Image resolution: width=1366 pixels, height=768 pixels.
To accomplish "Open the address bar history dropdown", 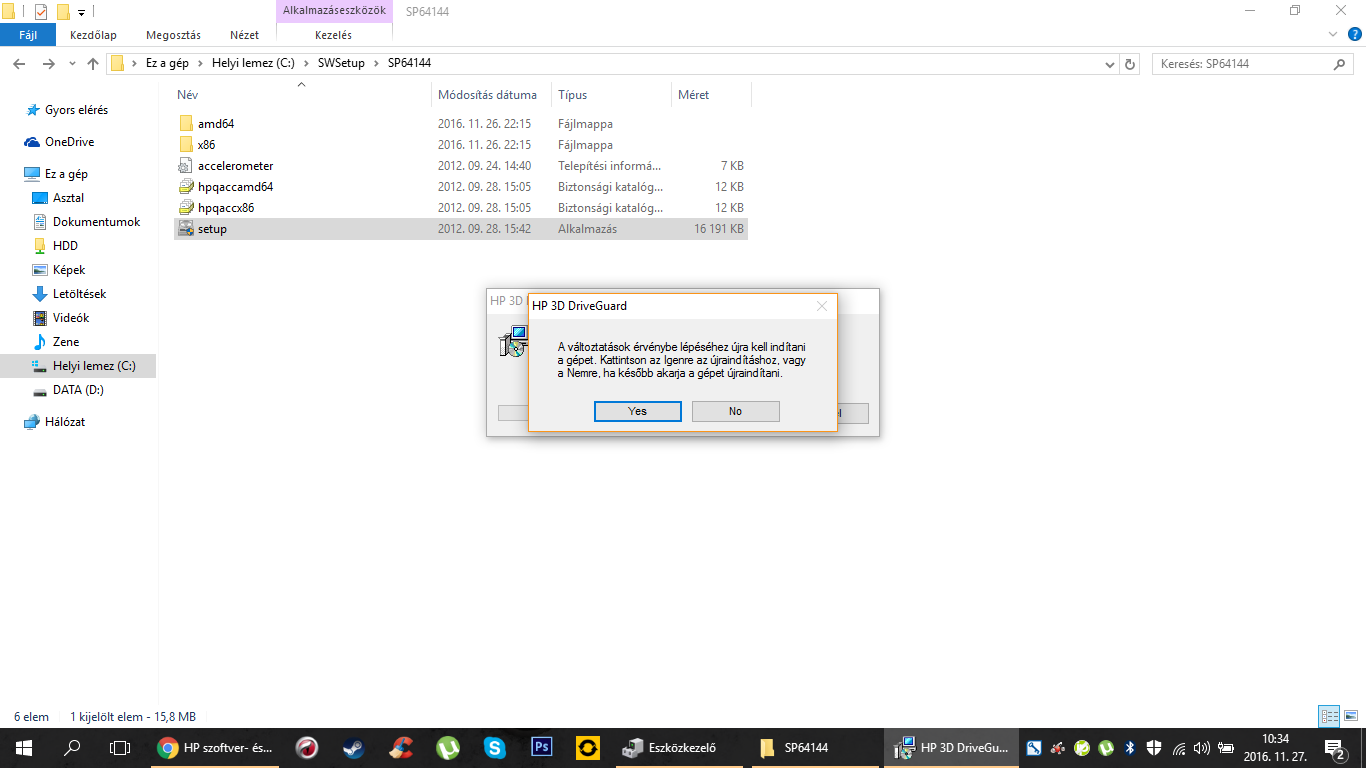I will pos(1110,64).
